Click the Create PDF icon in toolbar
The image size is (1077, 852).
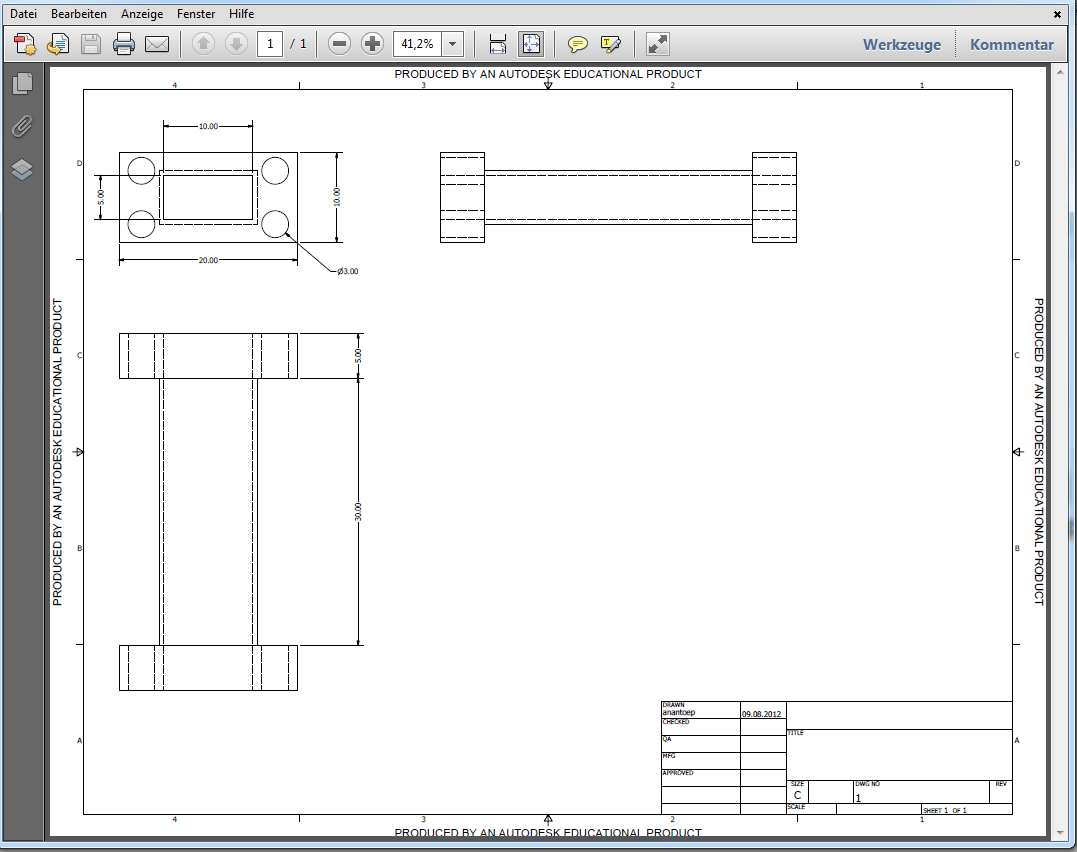pyautogui.click(x=25, y=44)
